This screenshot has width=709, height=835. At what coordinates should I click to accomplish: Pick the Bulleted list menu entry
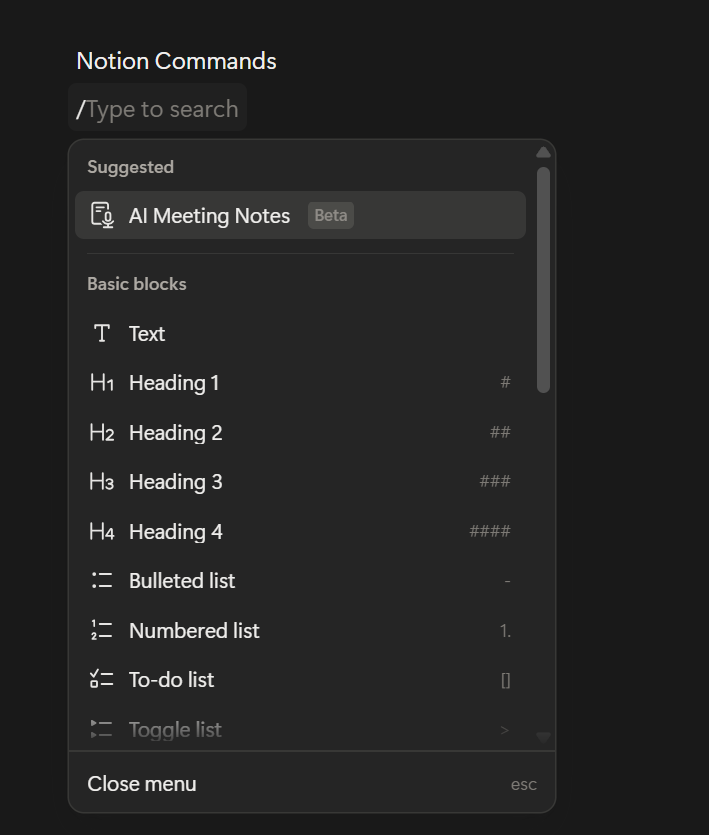coord(182,581)
